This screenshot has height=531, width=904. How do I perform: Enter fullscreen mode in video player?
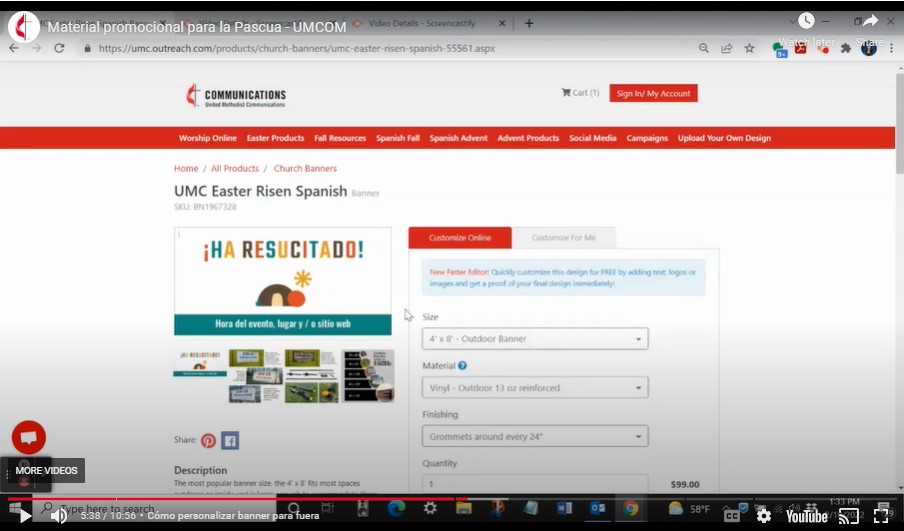pyautogui.click(x=883, y=516)
